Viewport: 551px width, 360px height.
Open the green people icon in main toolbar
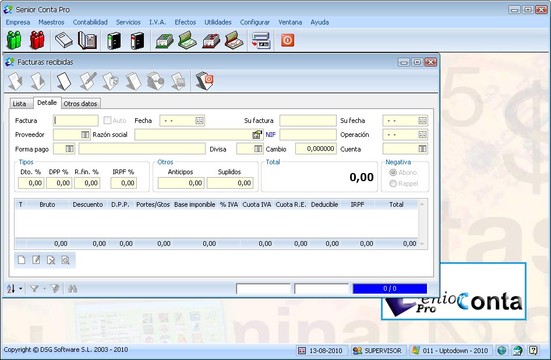tap(14, 40)
